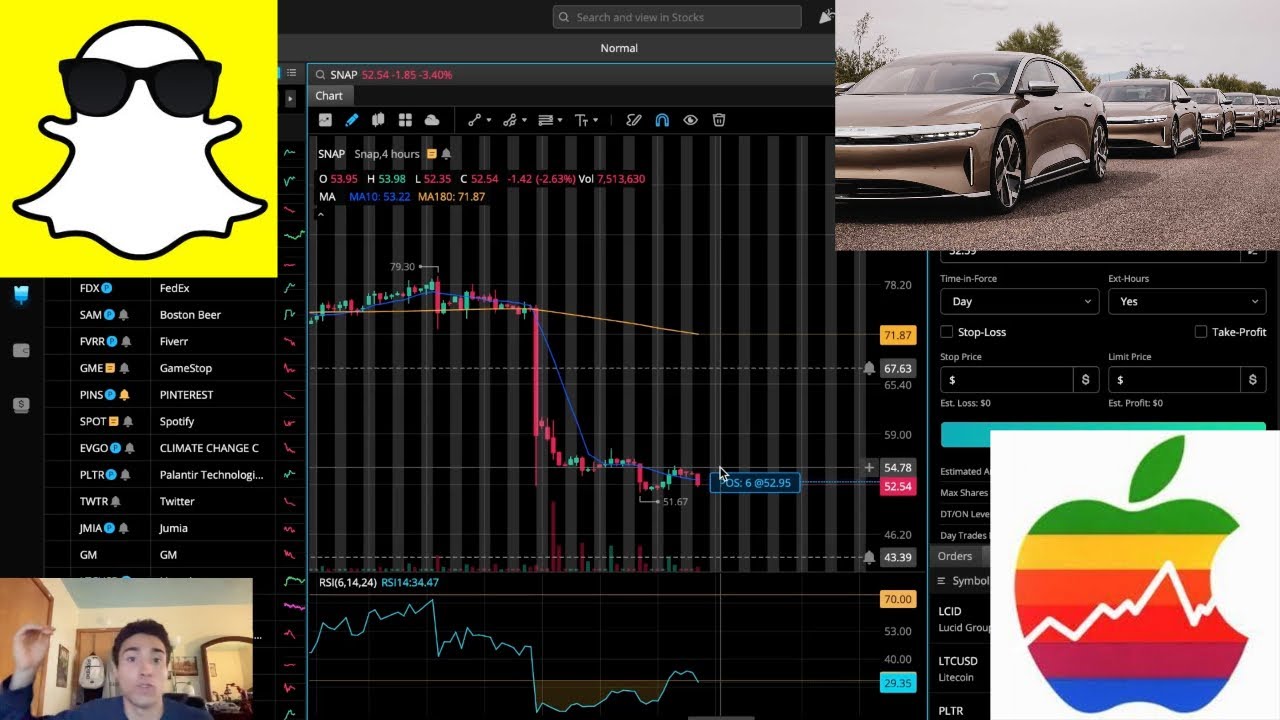Click the list view icon above the watchlist
Viewport: 1280px width, 720px height.
tap(291, 73)
